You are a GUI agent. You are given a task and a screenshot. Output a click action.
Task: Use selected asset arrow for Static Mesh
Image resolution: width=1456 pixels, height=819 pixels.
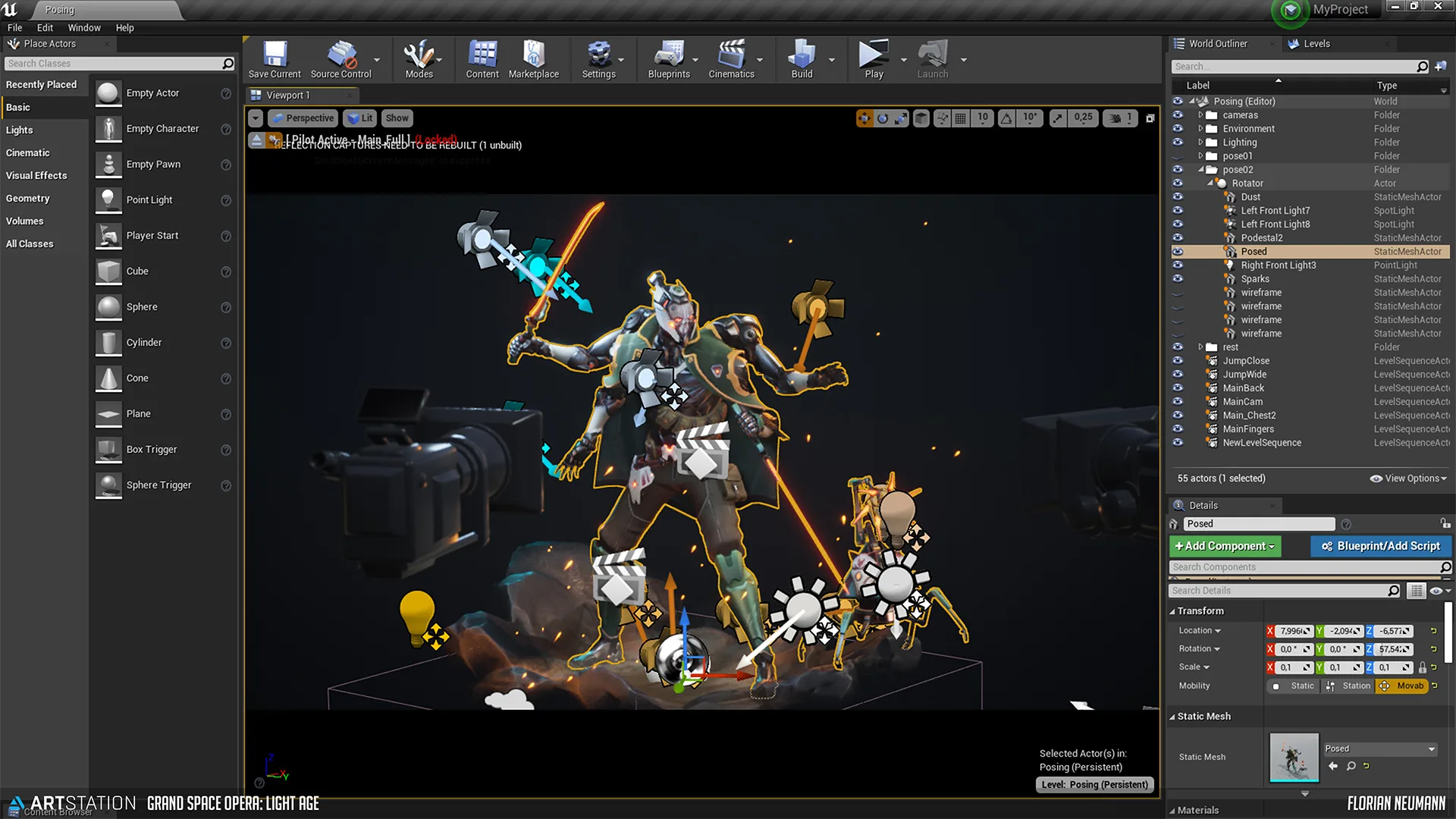coord(1333,766)
